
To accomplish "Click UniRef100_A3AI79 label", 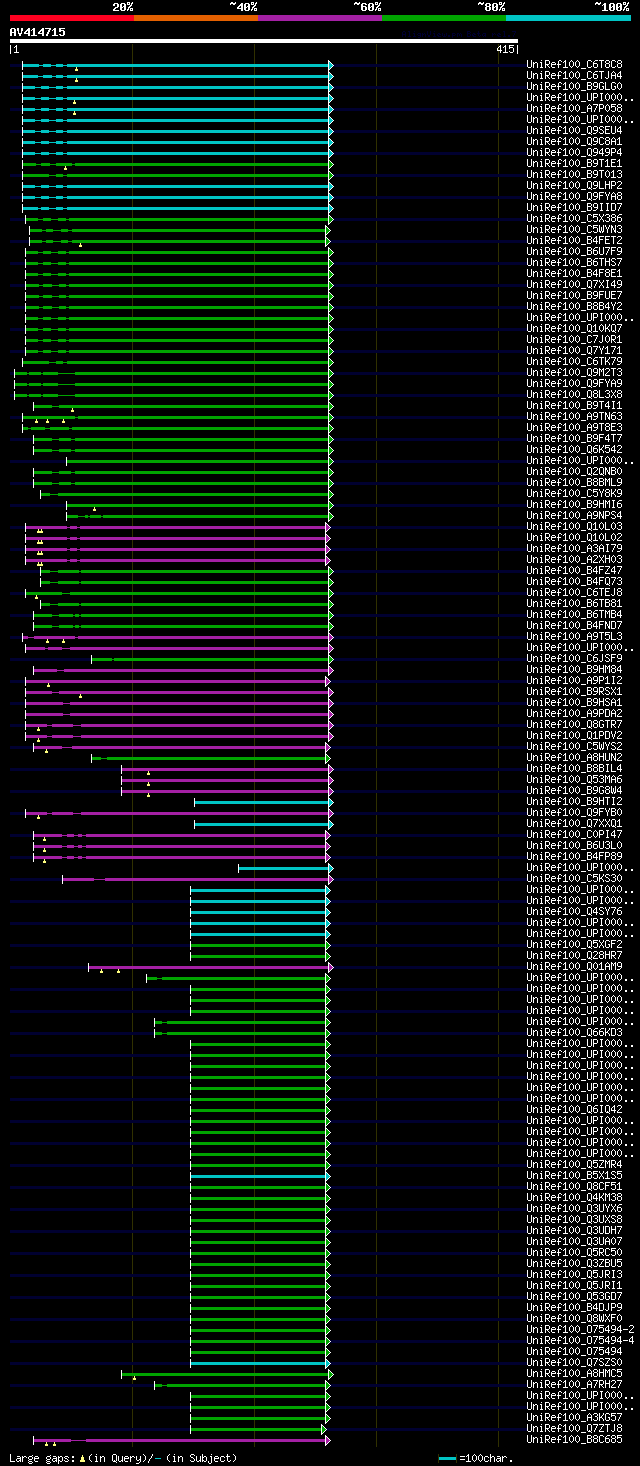I will [x=575, y=548].
